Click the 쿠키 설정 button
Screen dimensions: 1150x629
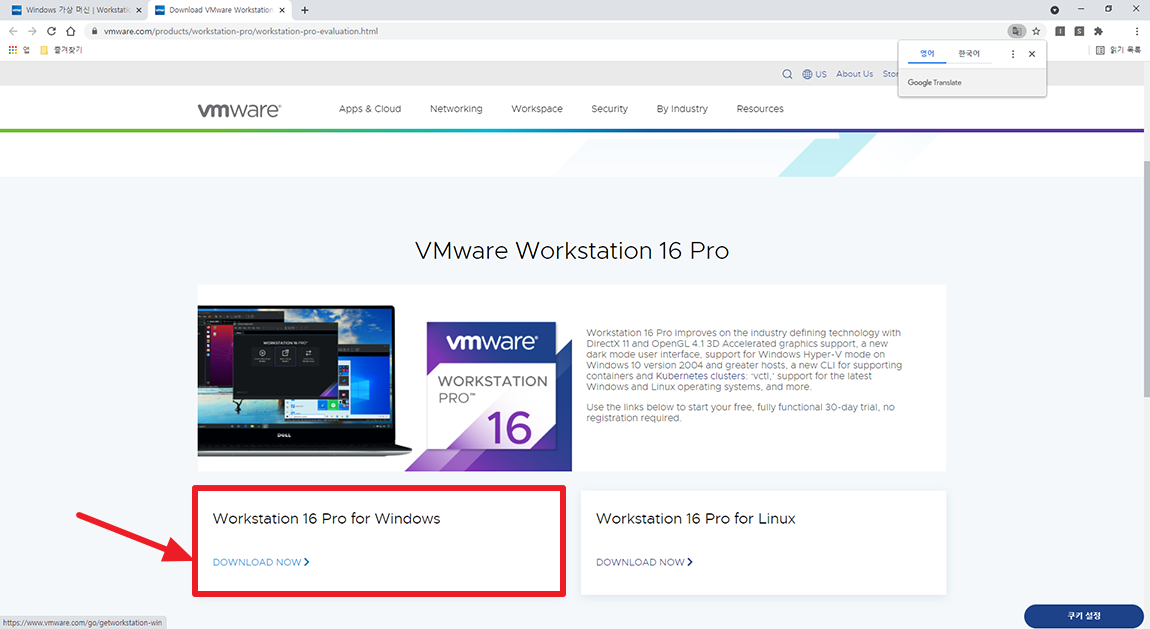pyautogui.click(x=1083, y=616)
